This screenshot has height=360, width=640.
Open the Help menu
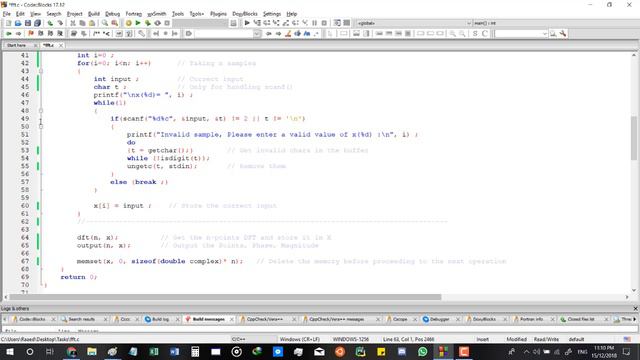coord(291,14)
